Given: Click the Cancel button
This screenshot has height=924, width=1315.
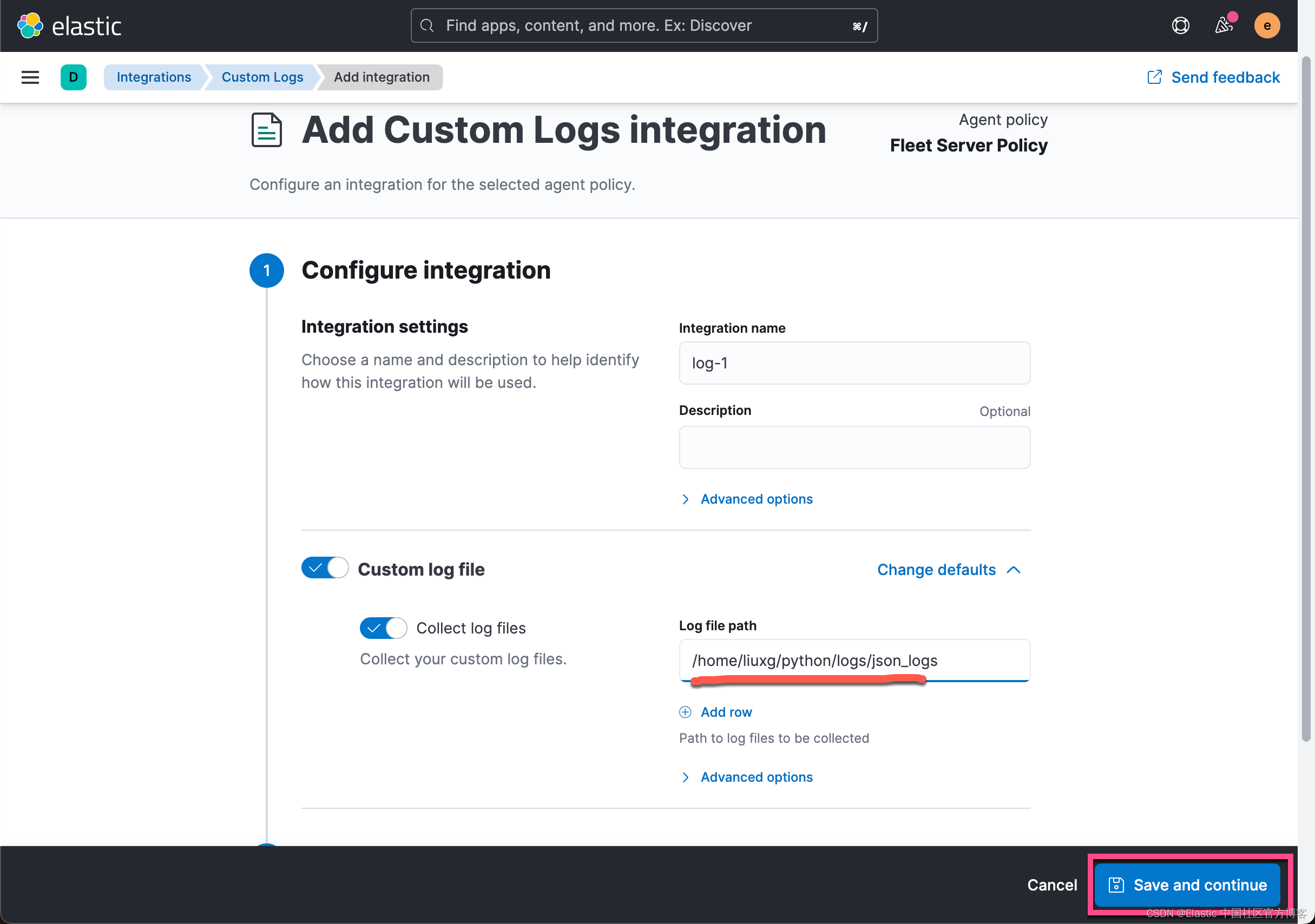Looking at the screenshot, I should point(1052,885).
